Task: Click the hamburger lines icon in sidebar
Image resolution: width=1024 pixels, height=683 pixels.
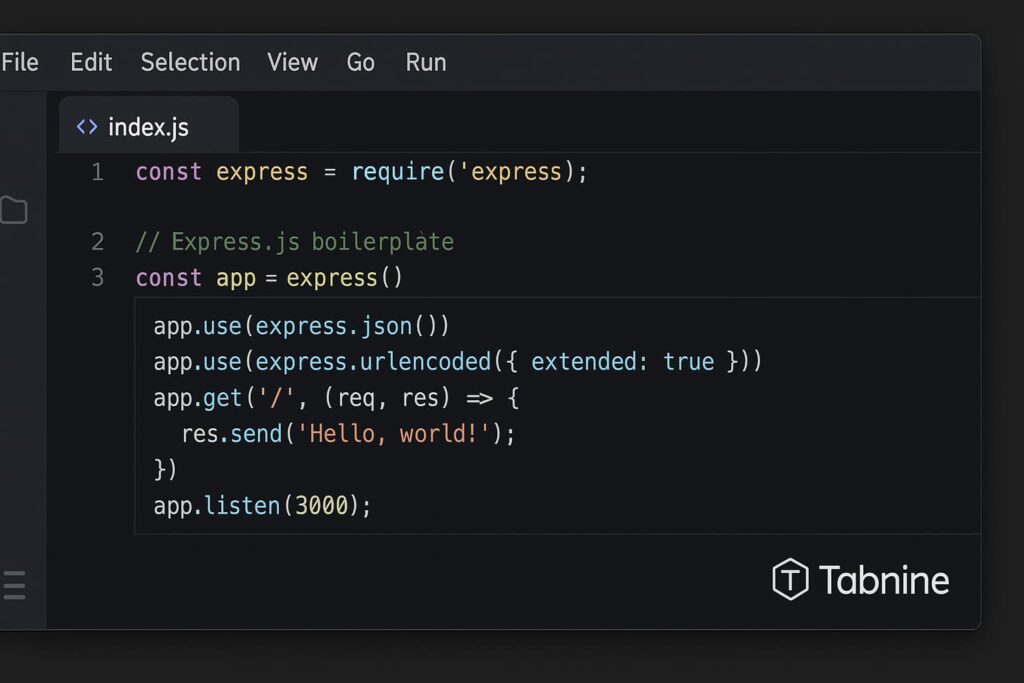Action: (x=14, y=585)
